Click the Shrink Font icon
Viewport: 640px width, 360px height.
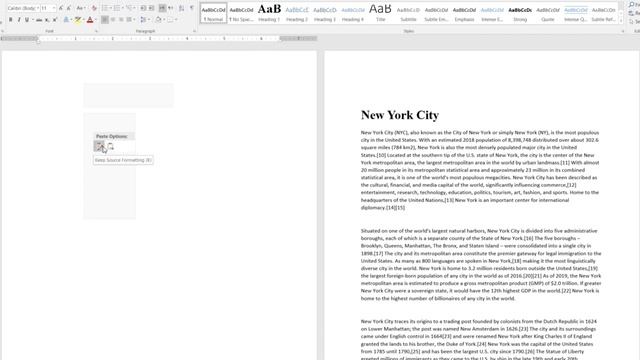click(69, 8)
